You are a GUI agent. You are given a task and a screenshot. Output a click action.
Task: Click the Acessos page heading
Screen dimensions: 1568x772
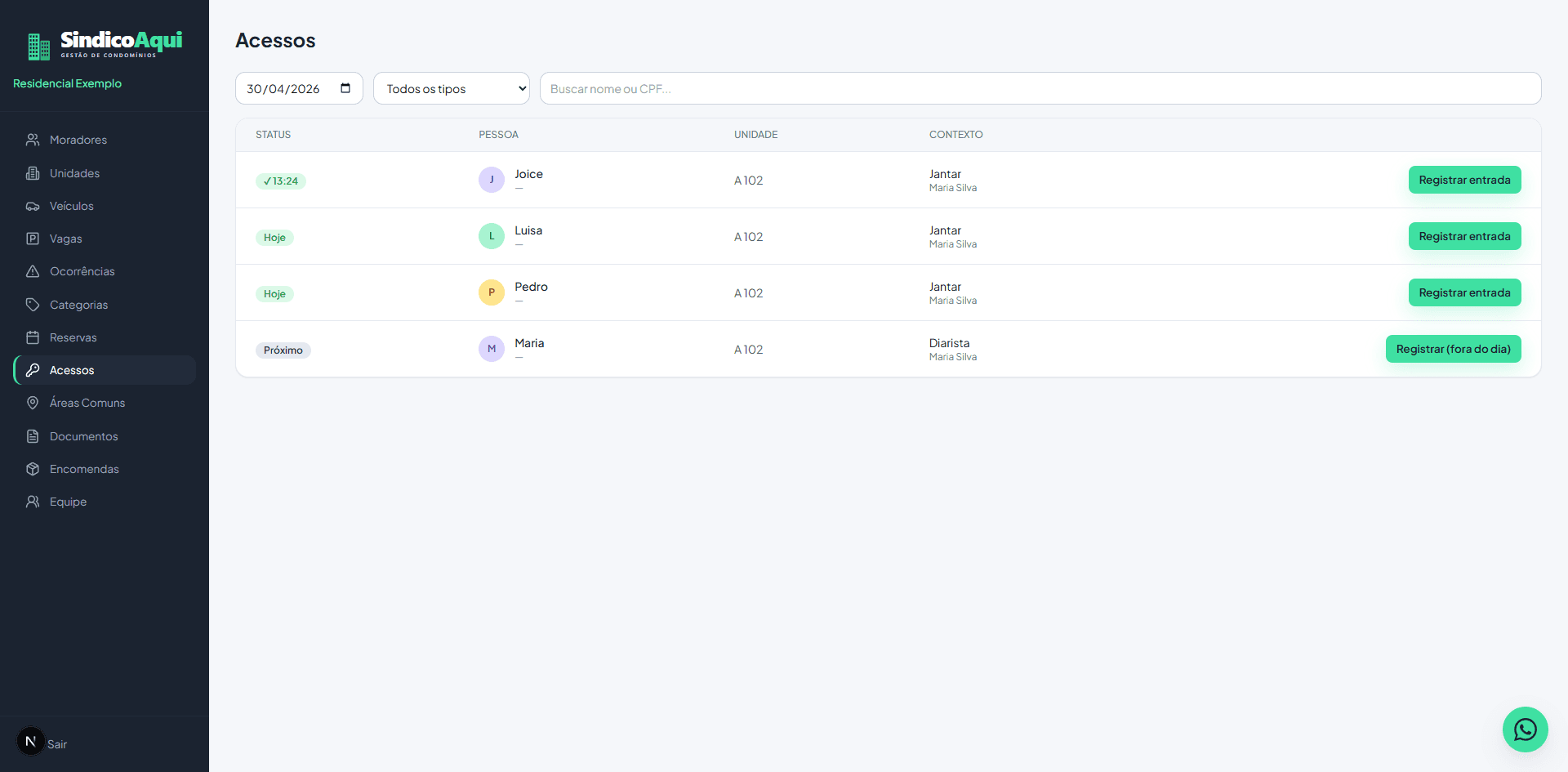click(x=275, y=40)
